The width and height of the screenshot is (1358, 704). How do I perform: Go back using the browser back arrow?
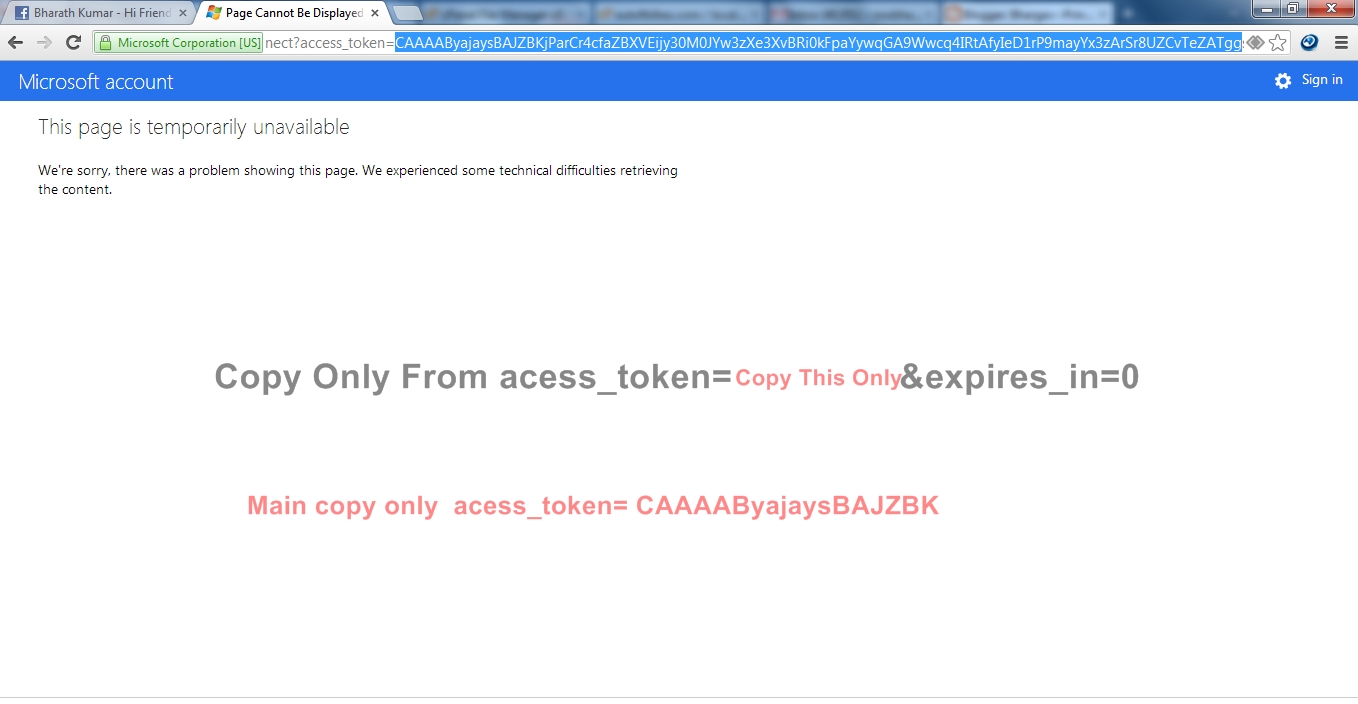click(15, 43)
